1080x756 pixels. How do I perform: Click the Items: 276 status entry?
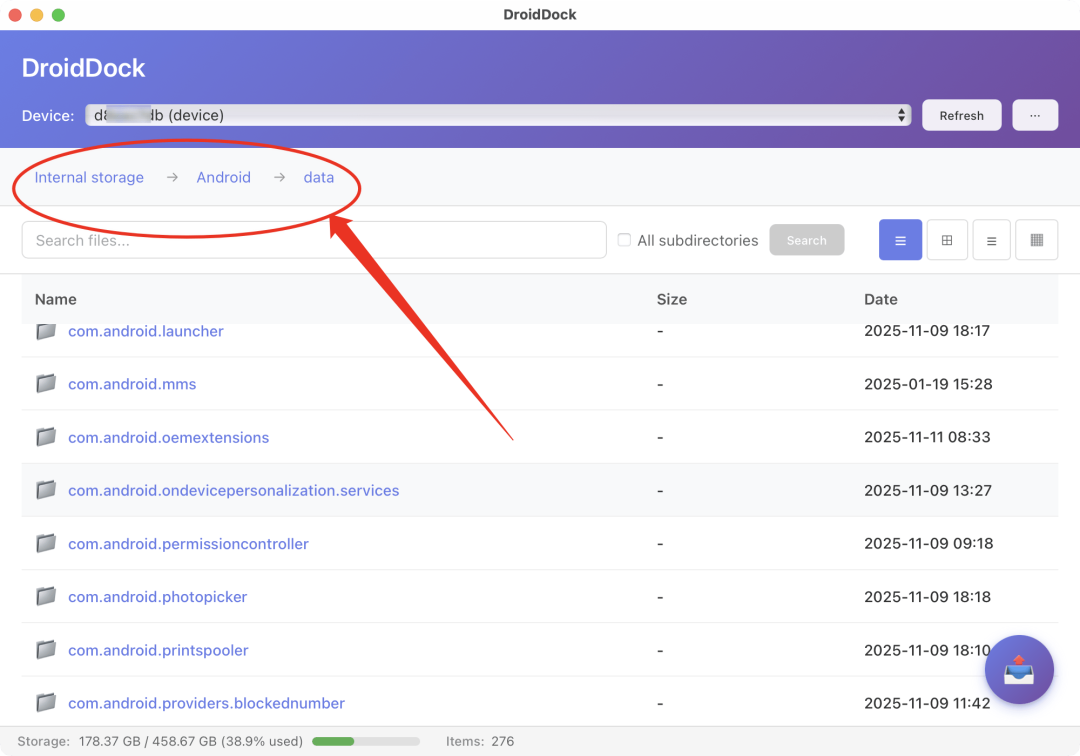pos(479,742)
